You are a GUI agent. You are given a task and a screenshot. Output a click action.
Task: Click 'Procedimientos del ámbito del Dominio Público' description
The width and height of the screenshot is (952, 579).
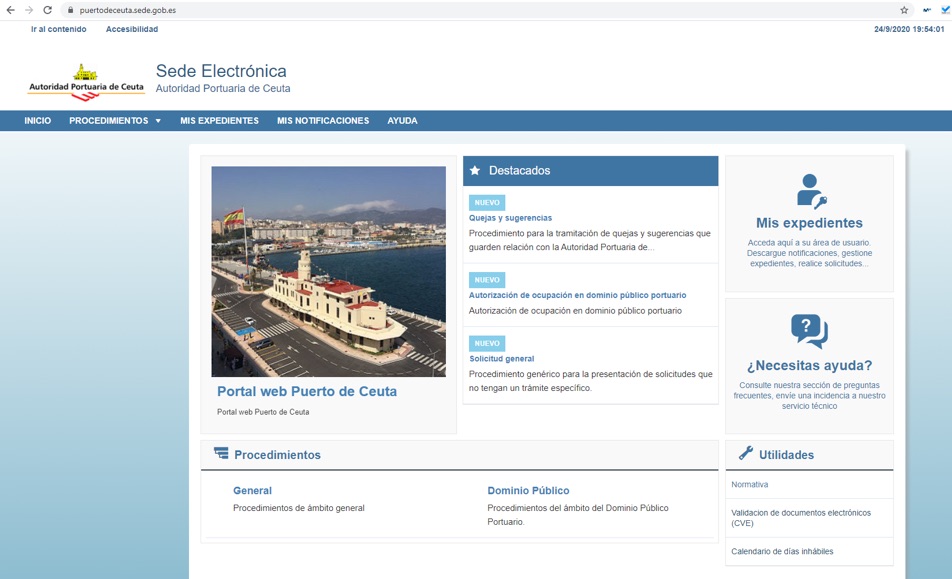(x=577, y=515)
